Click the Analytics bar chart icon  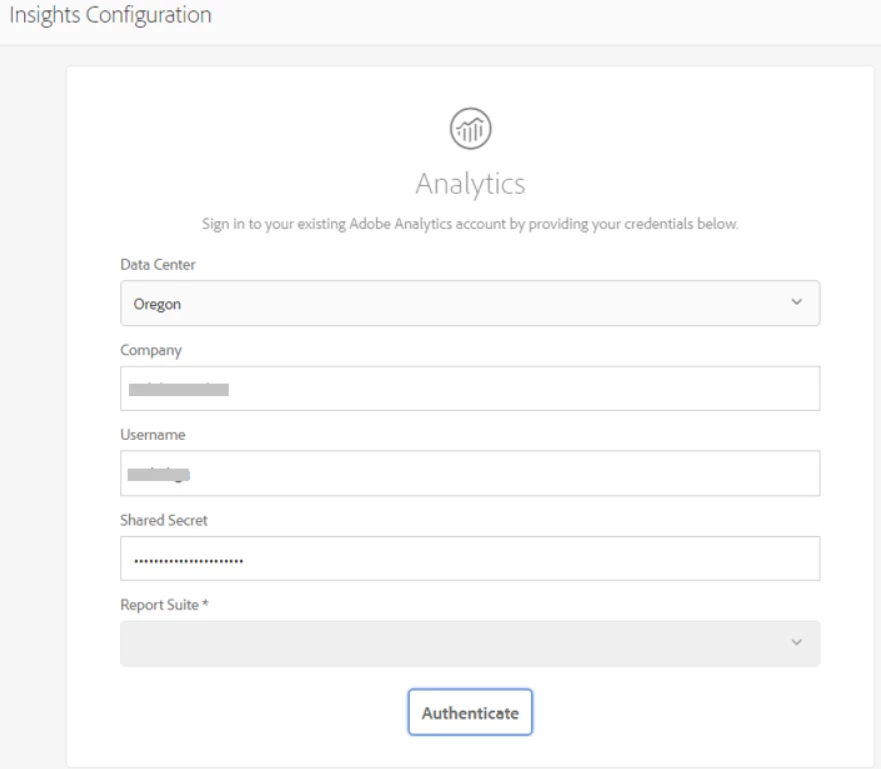point(470,129)
